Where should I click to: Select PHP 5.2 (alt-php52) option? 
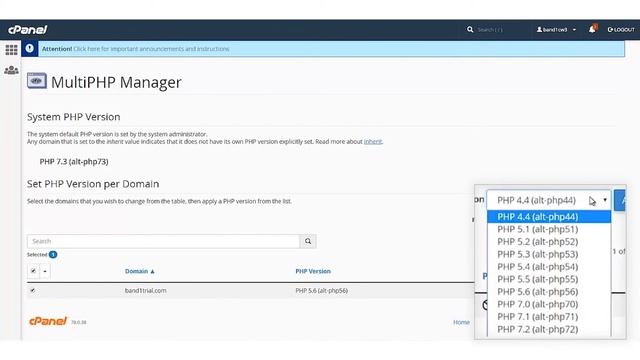coord(549,242)
